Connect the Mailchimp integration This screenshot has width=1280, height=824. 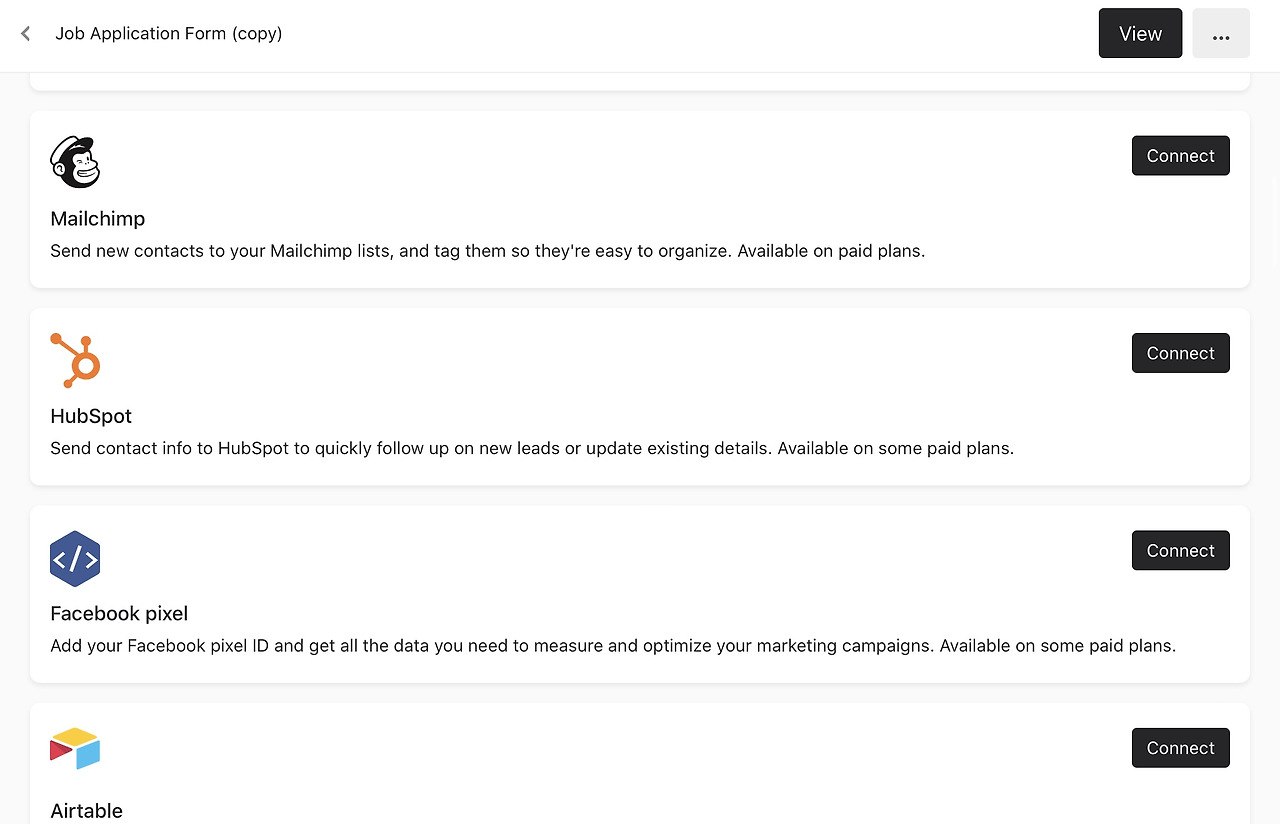pyautogui.click(x=1180, y=156)
